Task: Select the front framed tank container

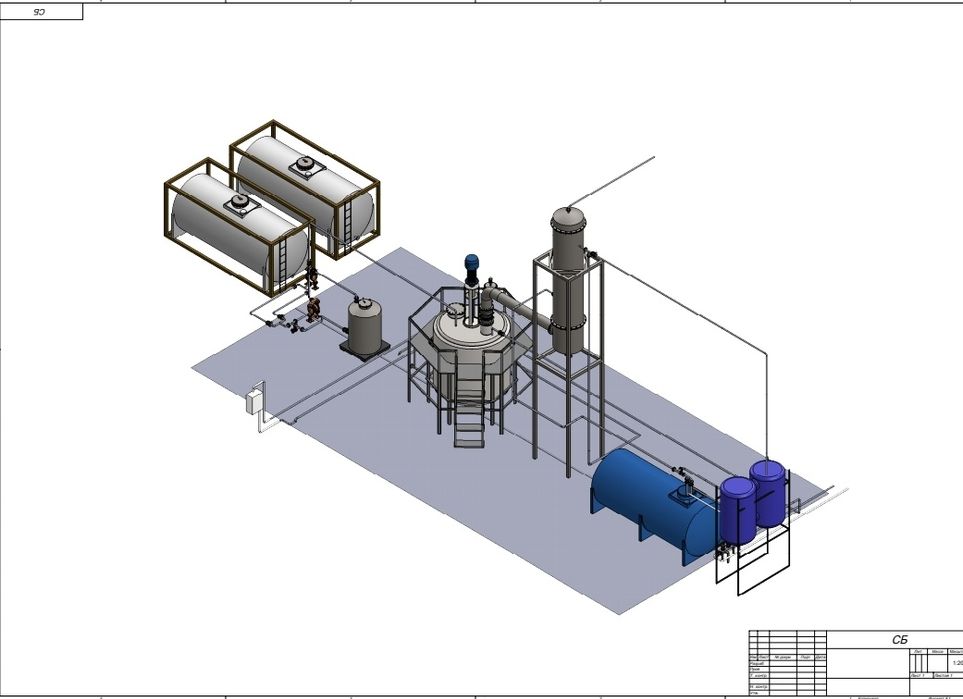Action: click(x=240, y=228)
